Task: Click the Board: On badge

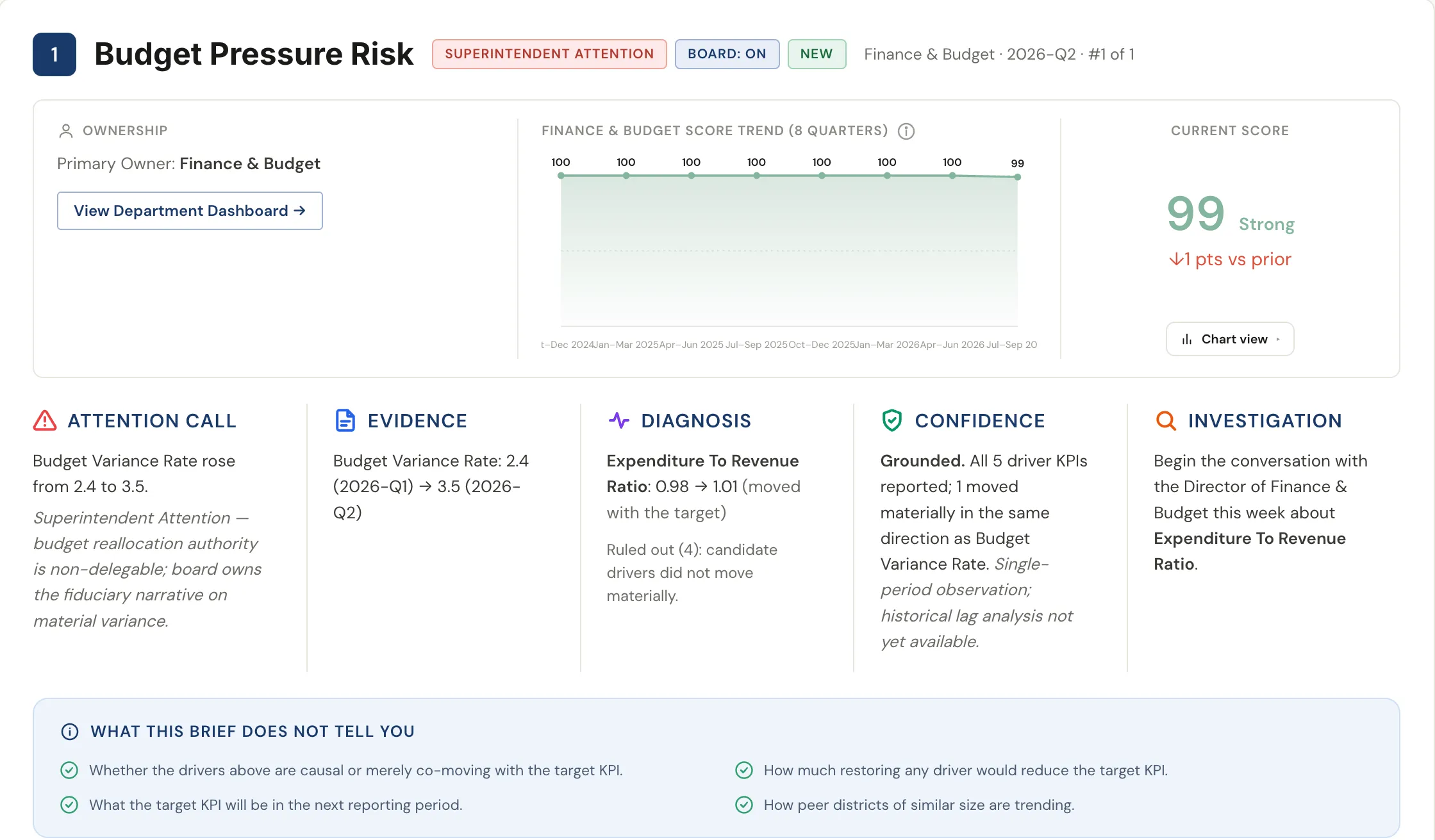Action: click(x=727, y=54)
